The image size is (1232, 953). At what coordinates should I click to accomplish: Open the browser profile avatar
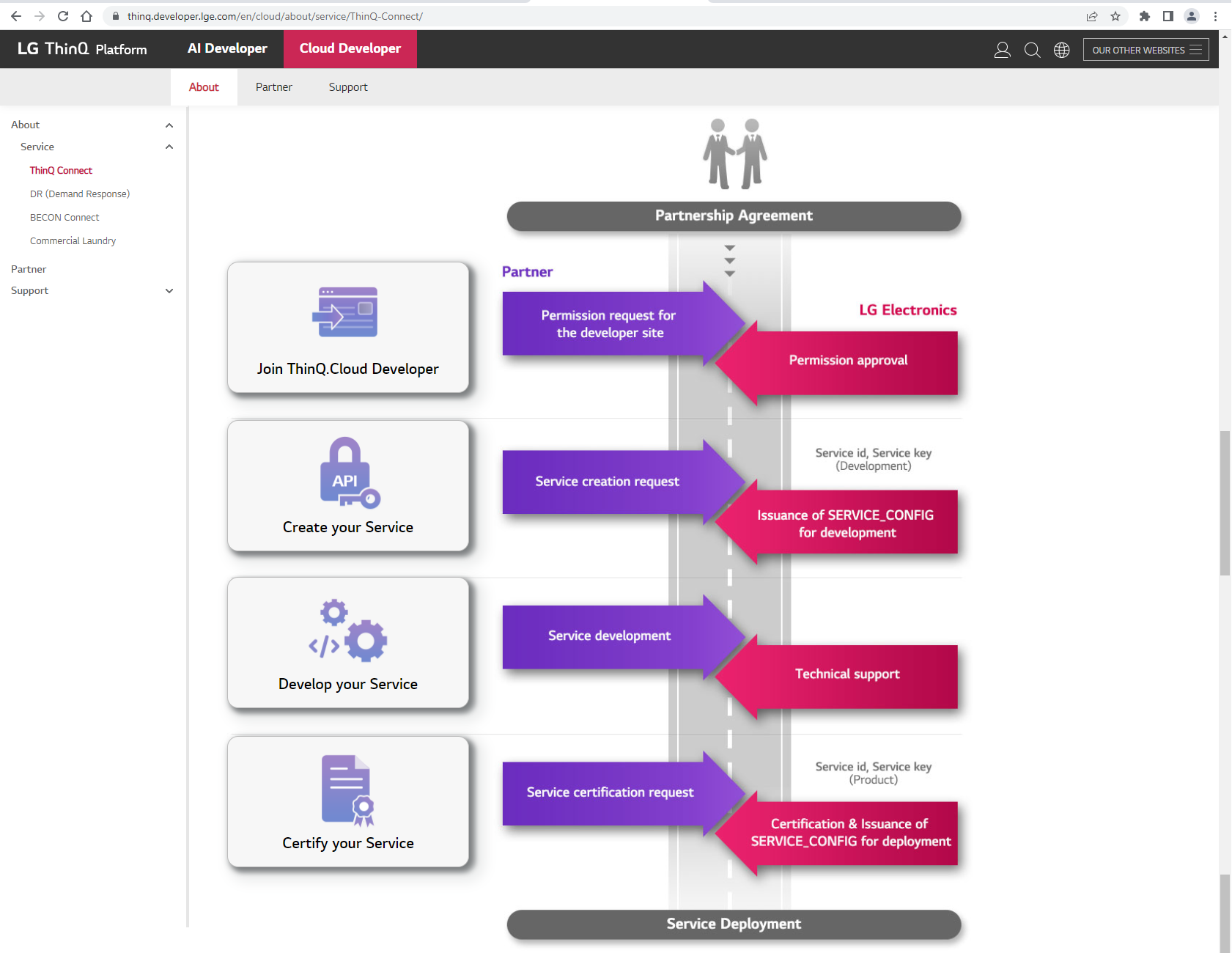[x=1192, y=16]
